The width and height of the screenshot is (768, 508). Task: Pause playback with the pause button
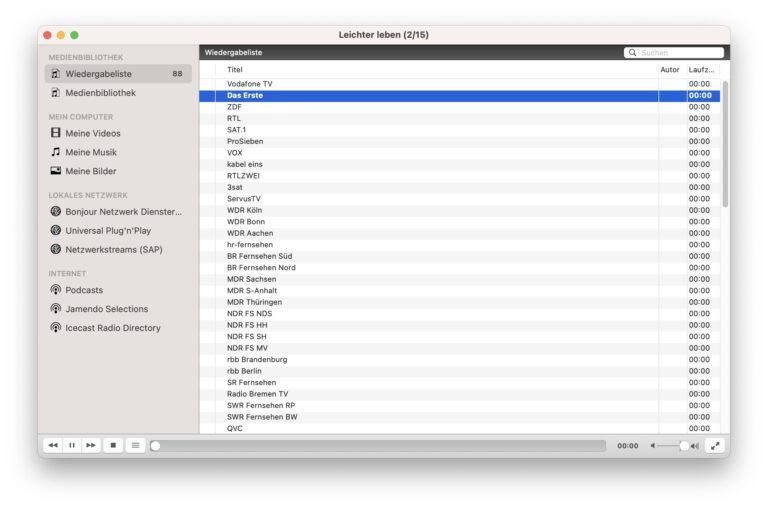(72, 445)
